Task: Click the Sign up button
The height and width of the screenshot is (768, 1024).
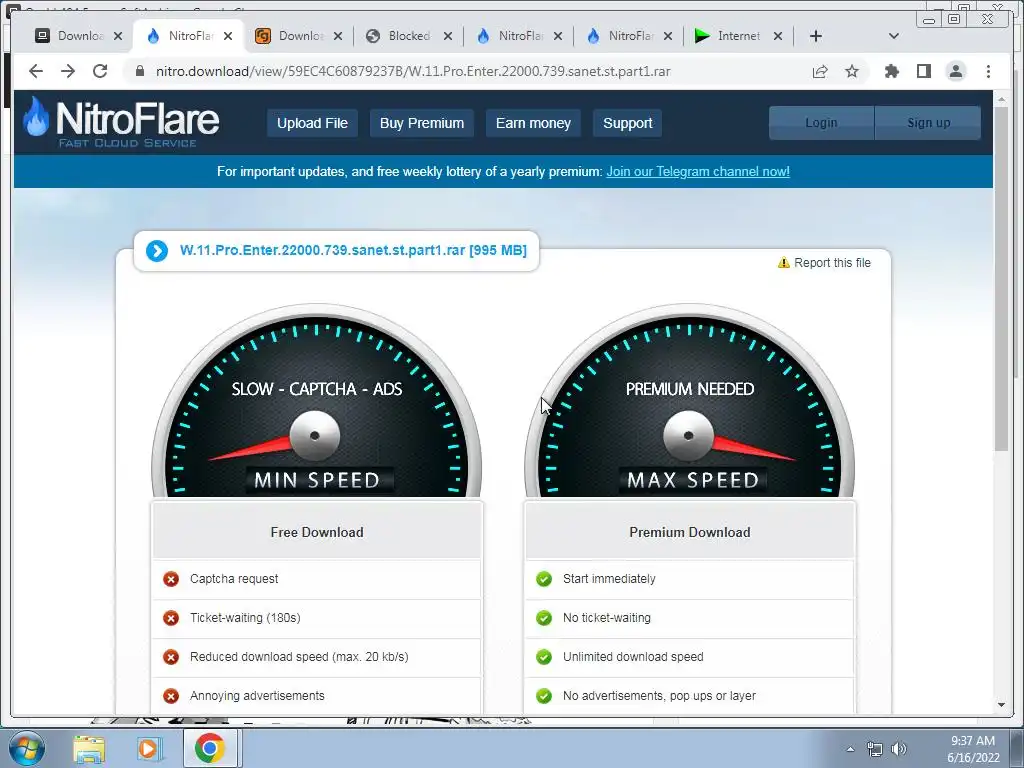Action: [x=928, y=123]
